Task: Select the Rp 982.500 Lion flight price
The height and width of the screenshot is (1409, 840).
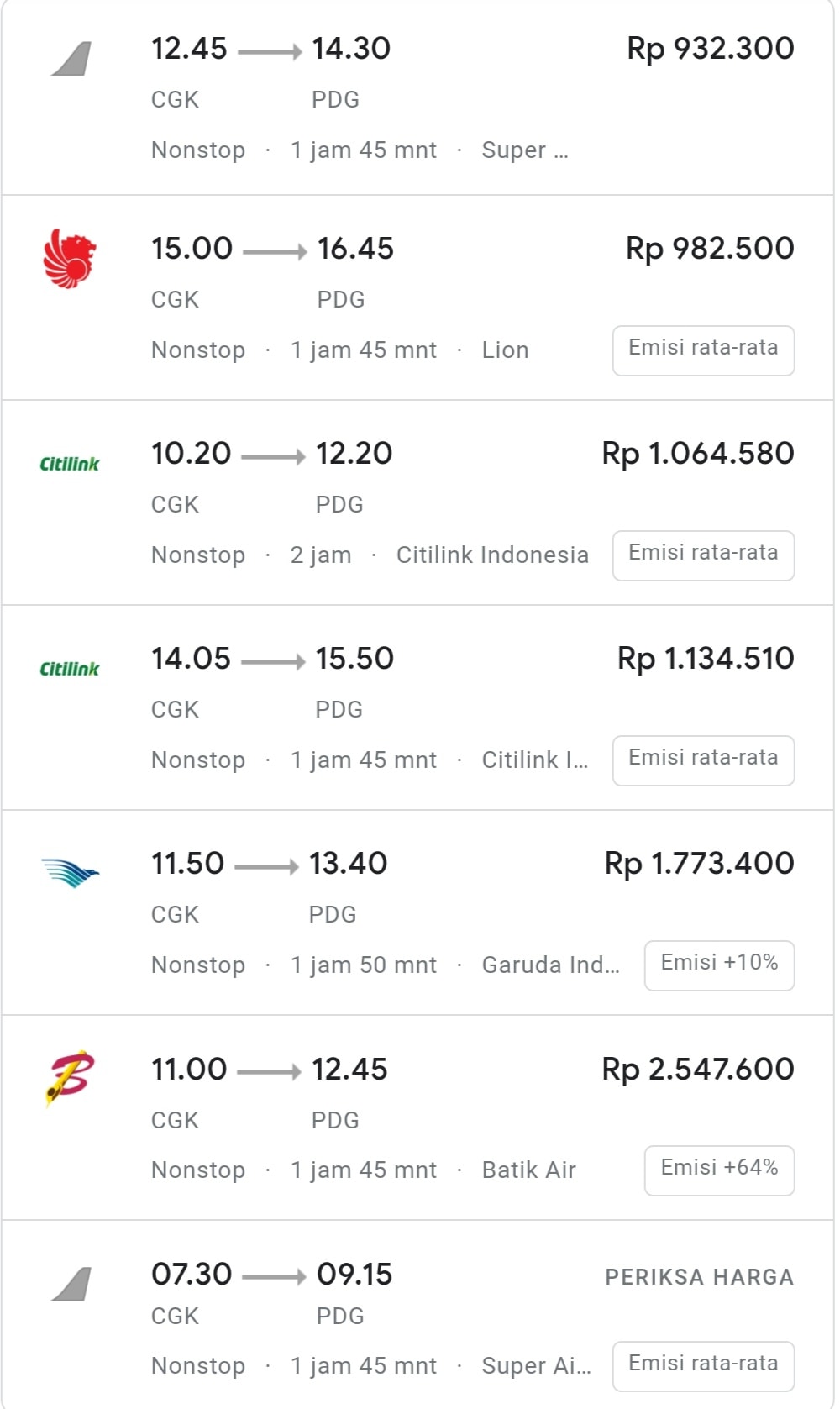Action: (710, 249)
